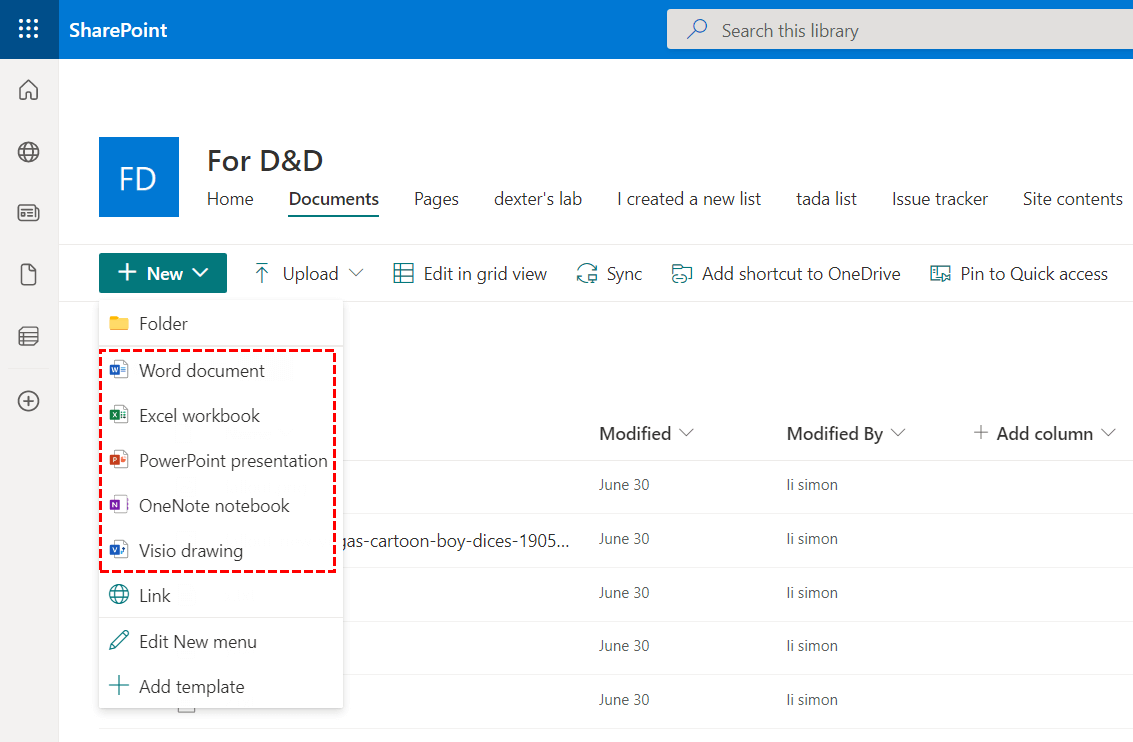Image resolution: width=1133 pixels, height=742 pixels.
Task: Open My files page icon in sidebar
Action: [29, 275]
